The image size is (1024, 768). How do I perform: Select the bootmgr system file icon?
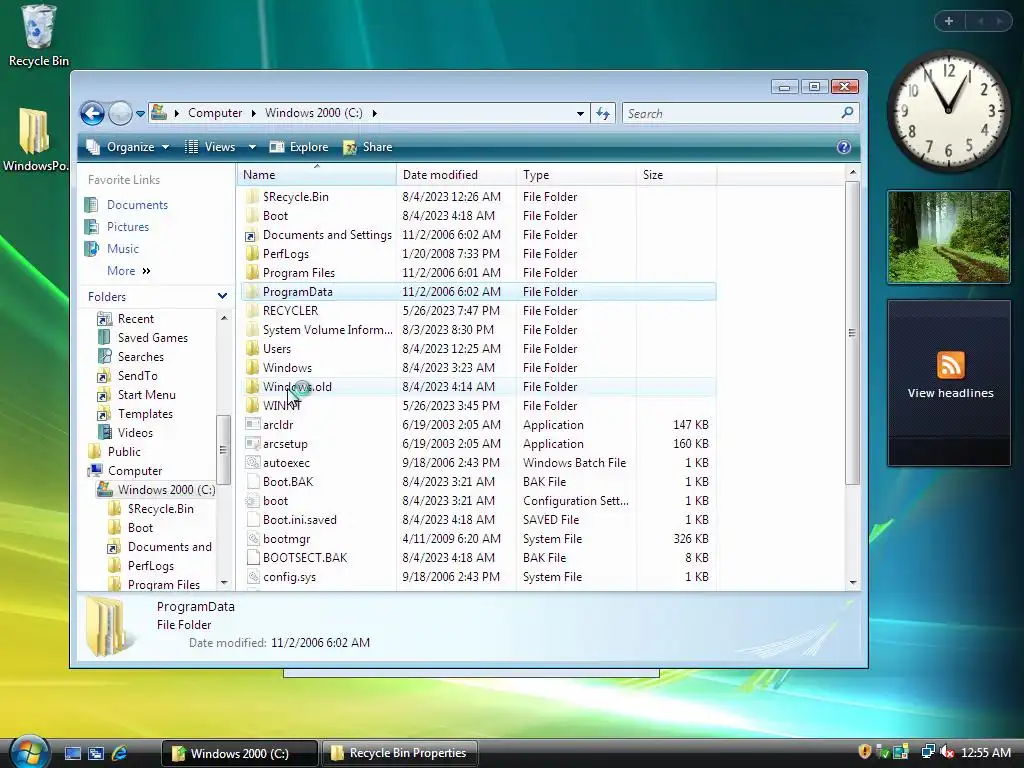252,539
